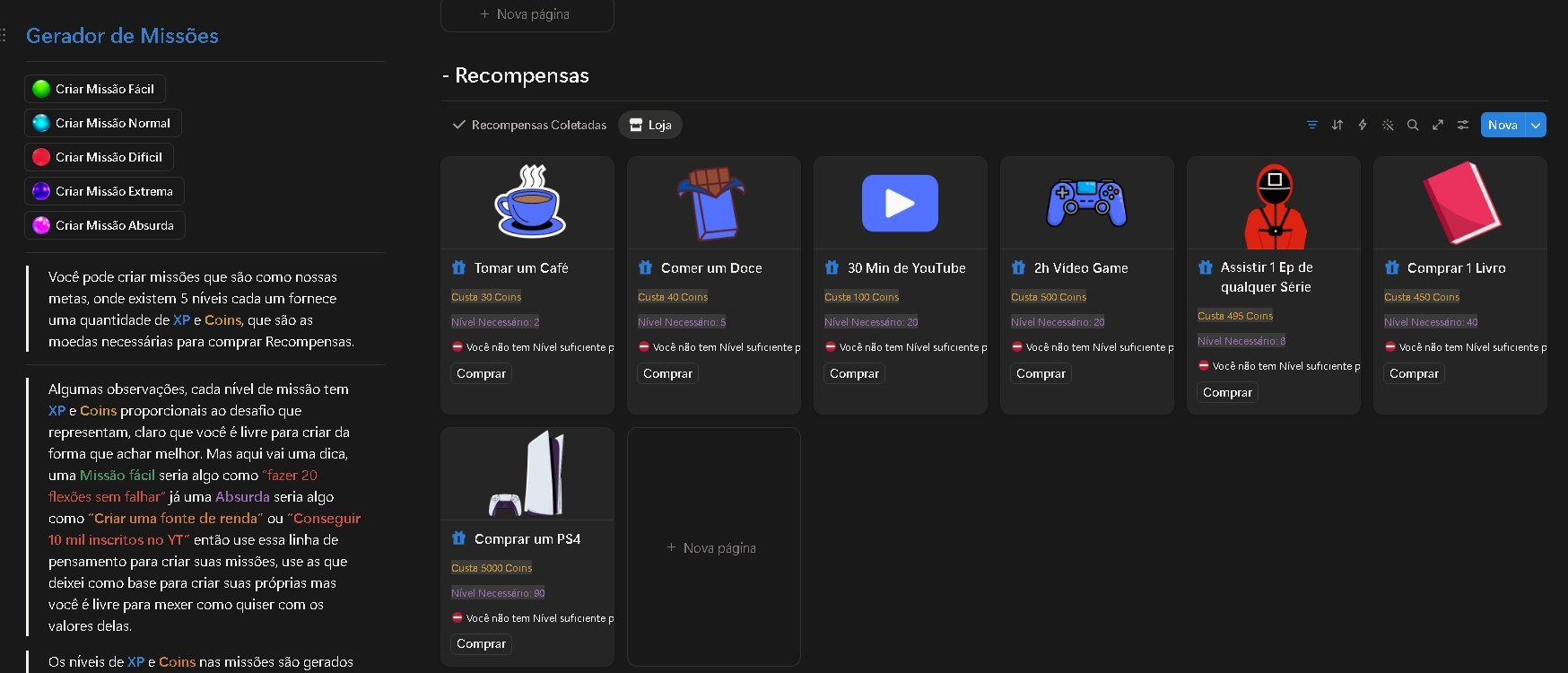Click gift icon beside Tomar um Café

coord(459,267)
